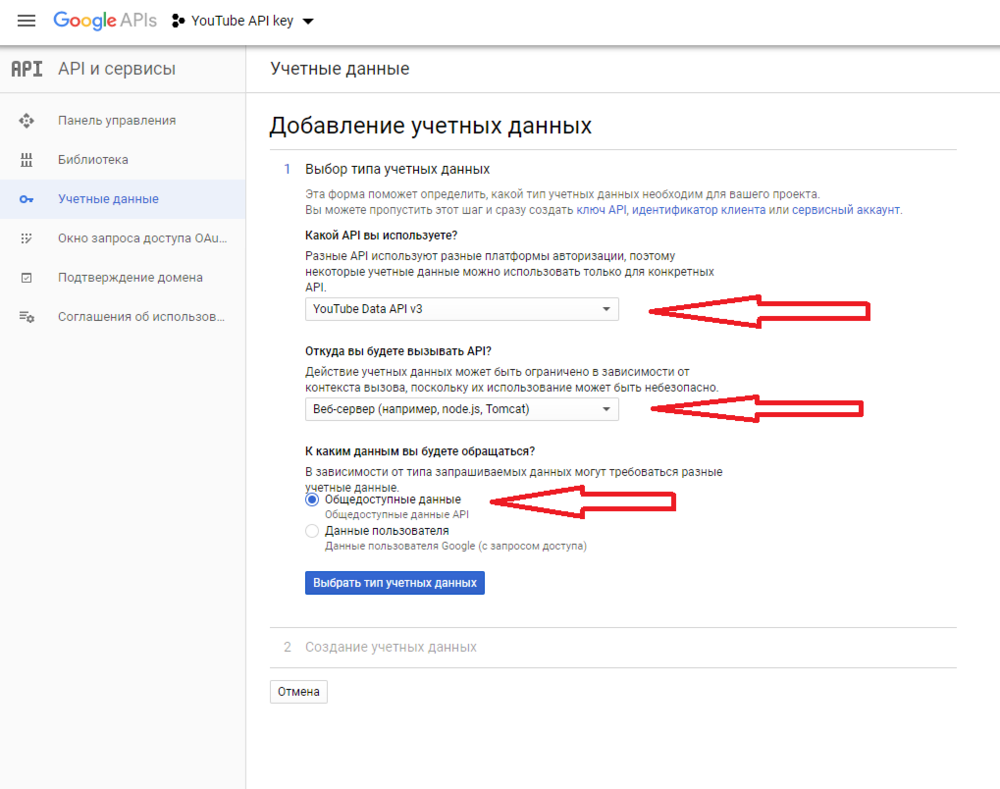The width and height of the screenshot is (1000, 789).
Task: Expand the Веб-сервер platform dropdown
Action: 461,410
